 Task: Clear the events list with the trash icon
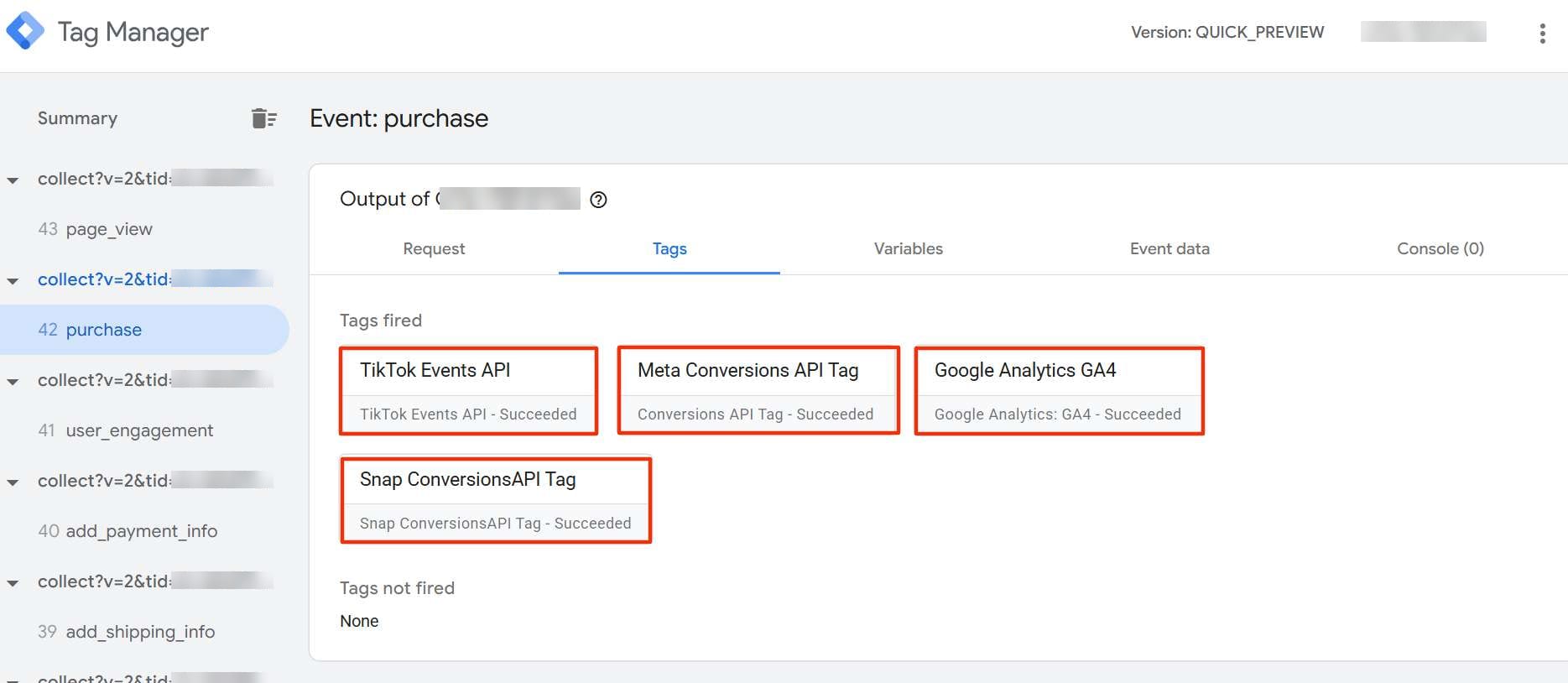point(263,118)
